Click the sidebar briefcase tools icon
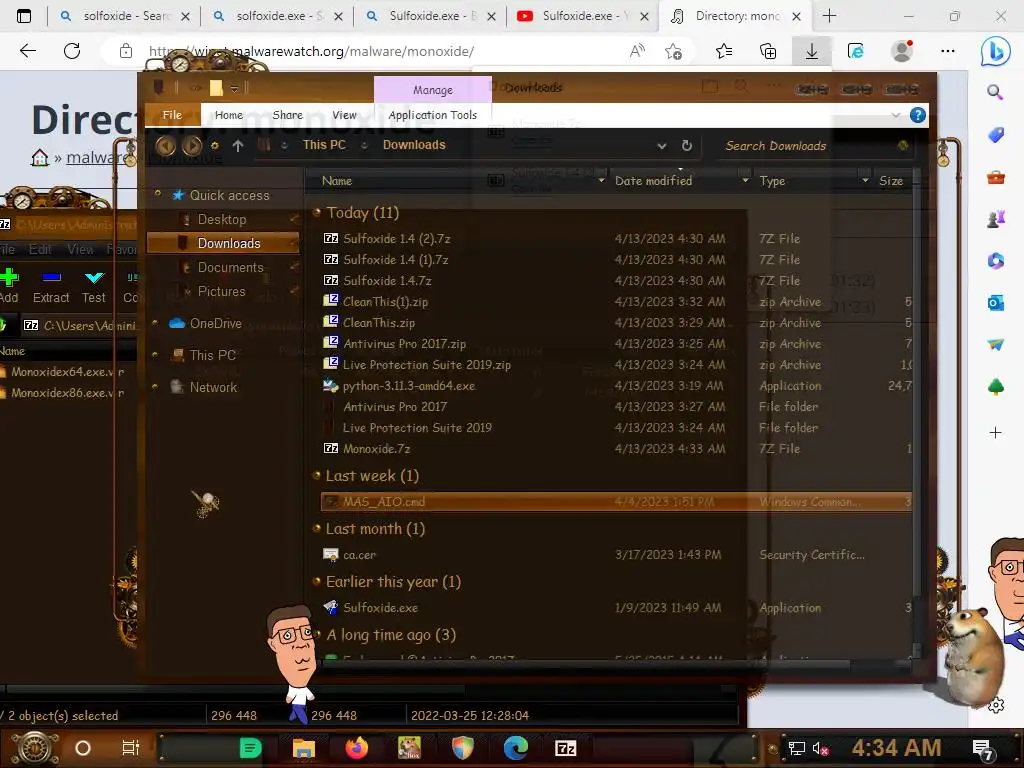The image size is (1024, 768). coord(995,176)
